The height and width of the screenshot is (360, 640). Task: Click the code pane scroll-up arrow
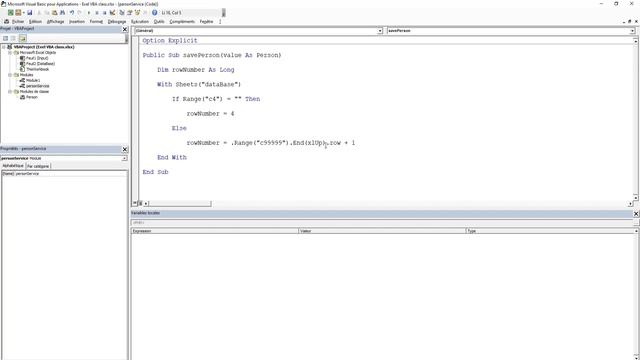coord(636,41)
